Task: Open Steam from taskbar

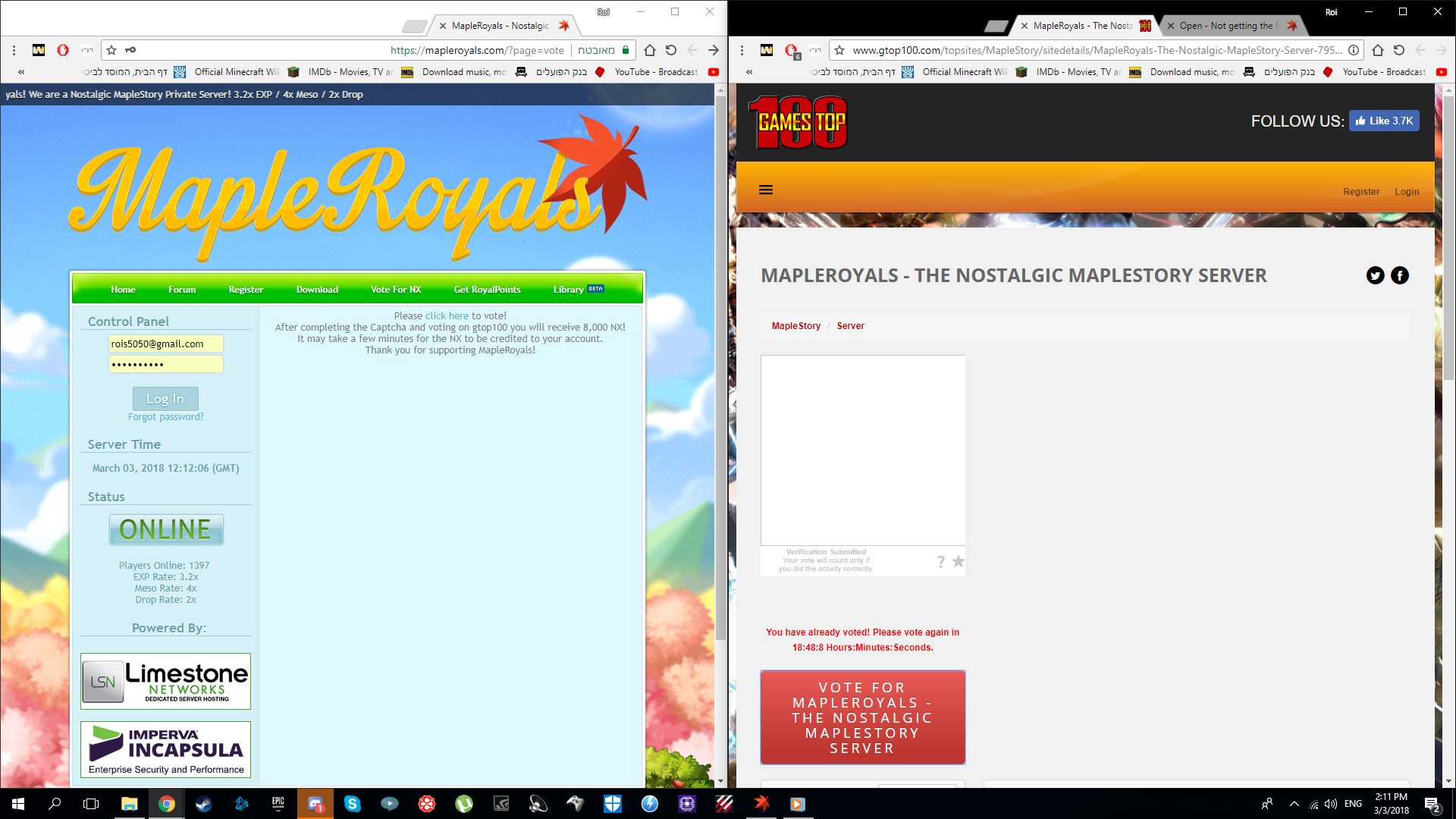Action: click(203, 804)
